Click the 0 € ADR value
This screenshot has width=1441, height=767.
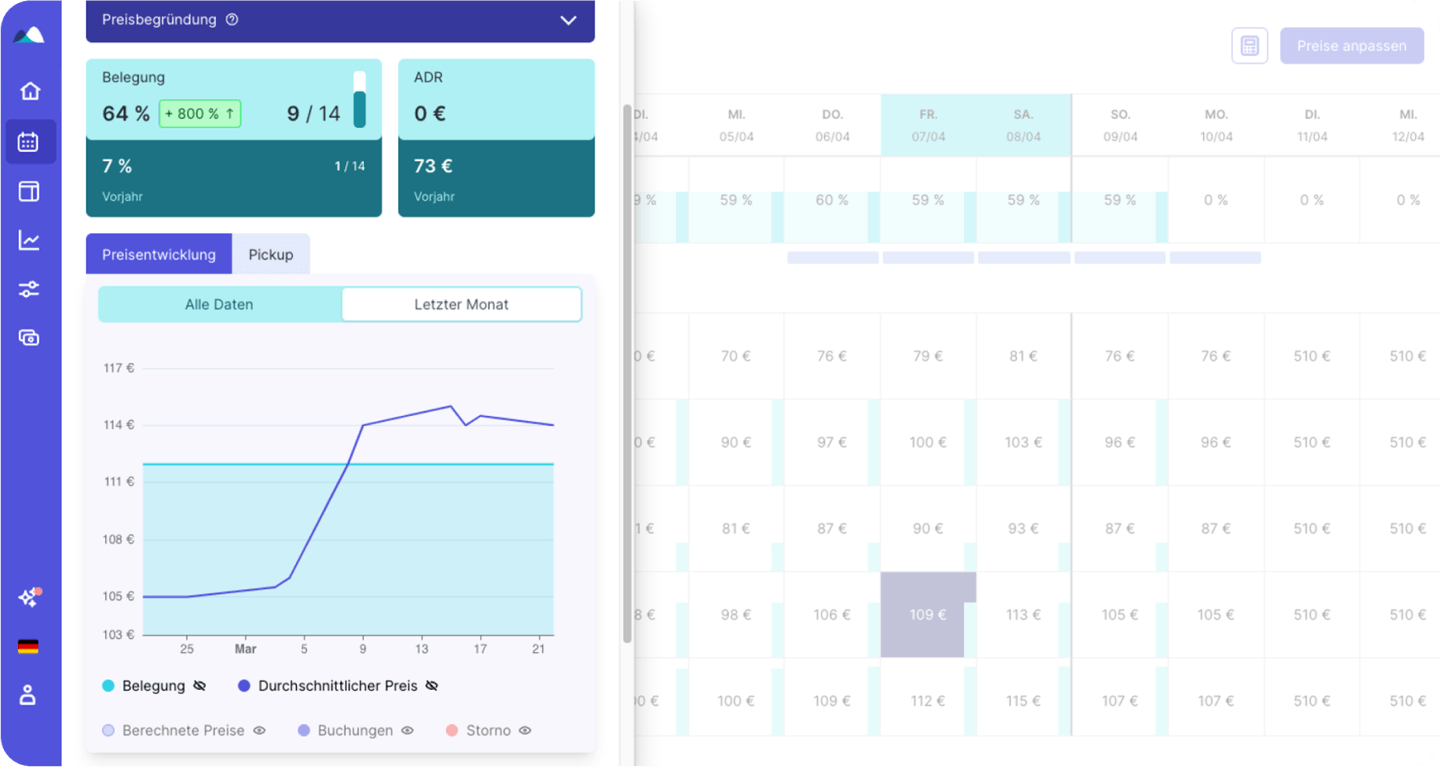[430, 114]
